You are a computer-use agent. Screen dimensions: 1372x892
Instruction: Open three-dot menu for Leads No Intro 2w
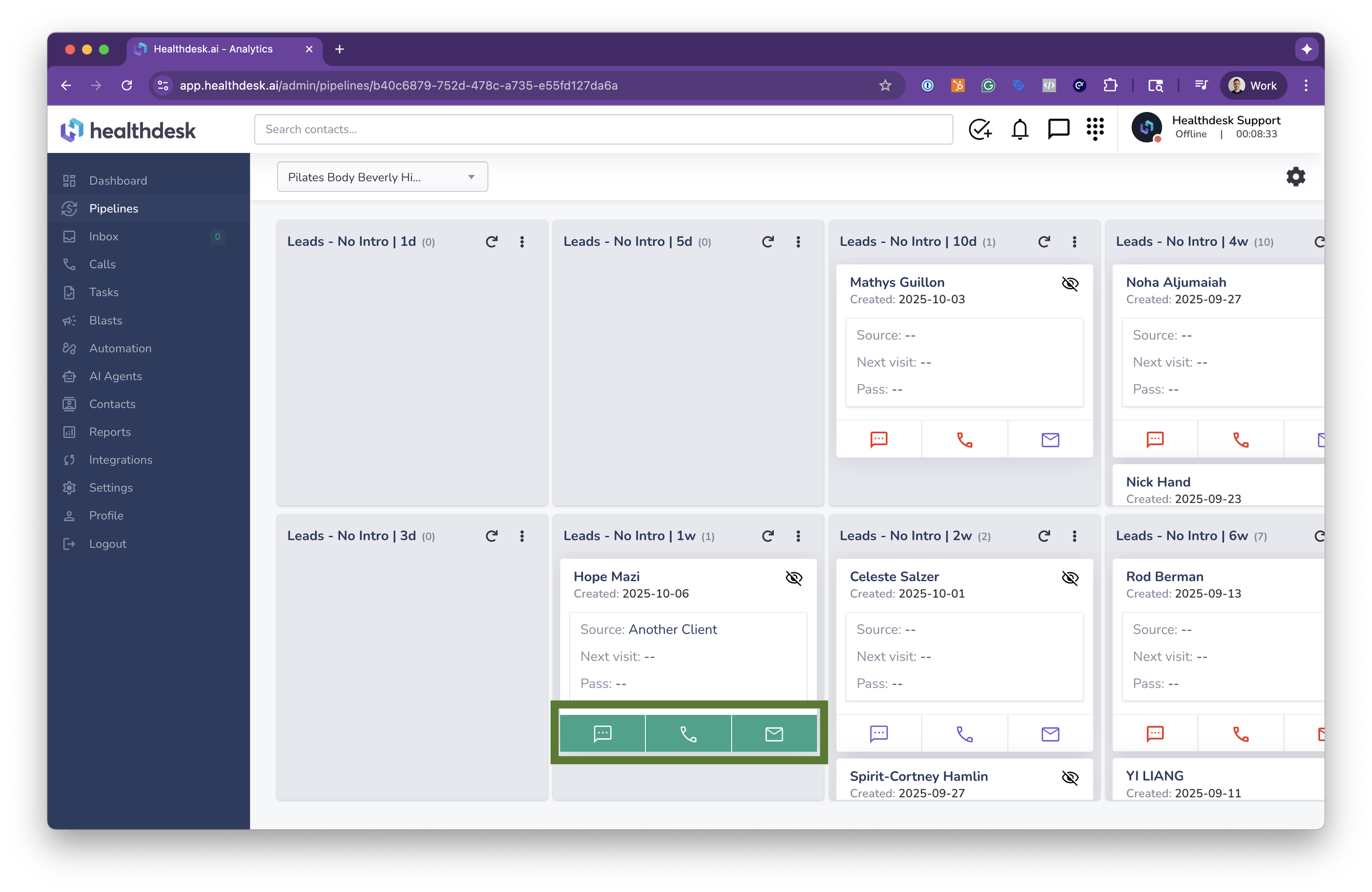[1074, 537]
